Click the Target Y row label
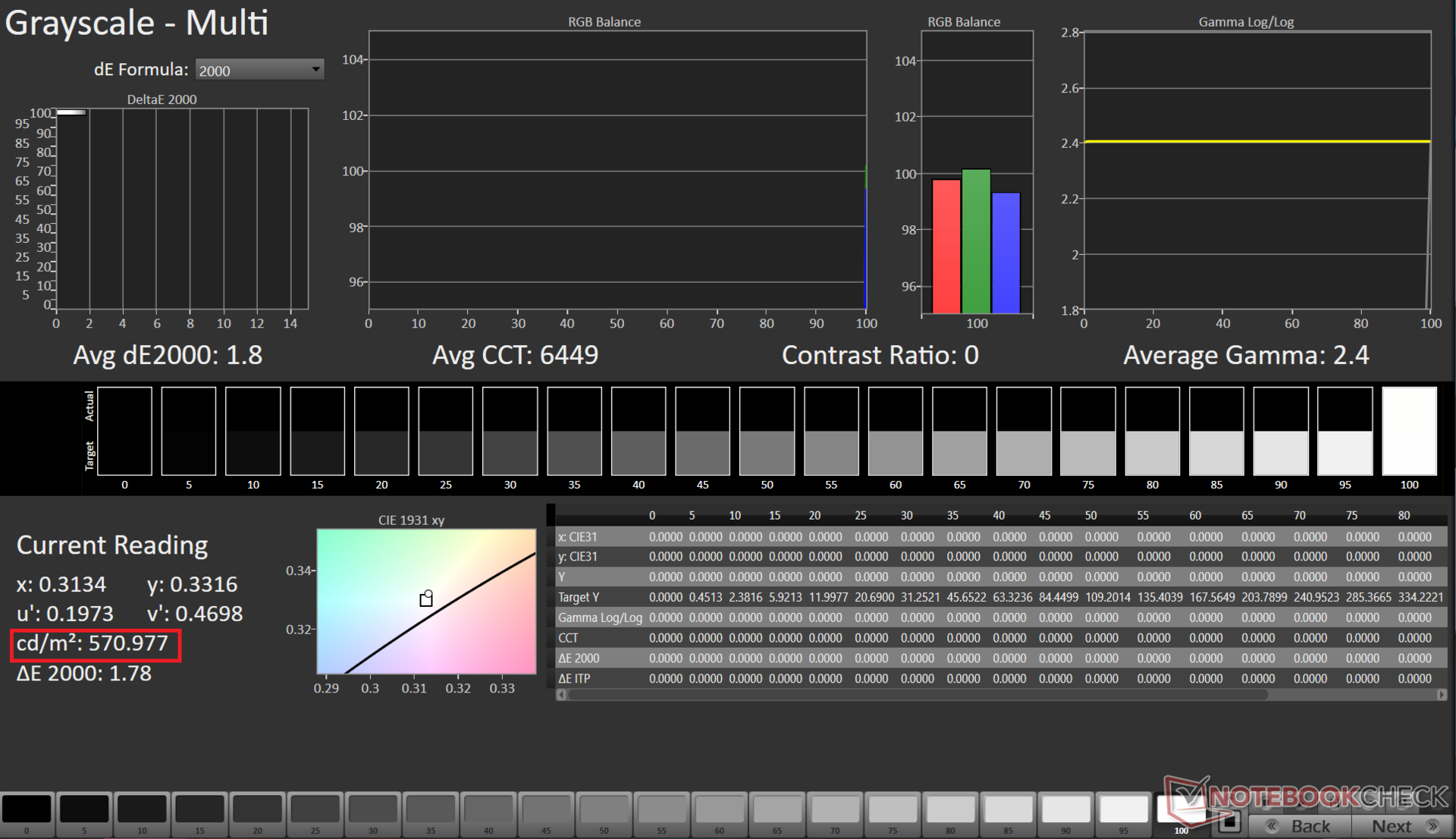 579,597
